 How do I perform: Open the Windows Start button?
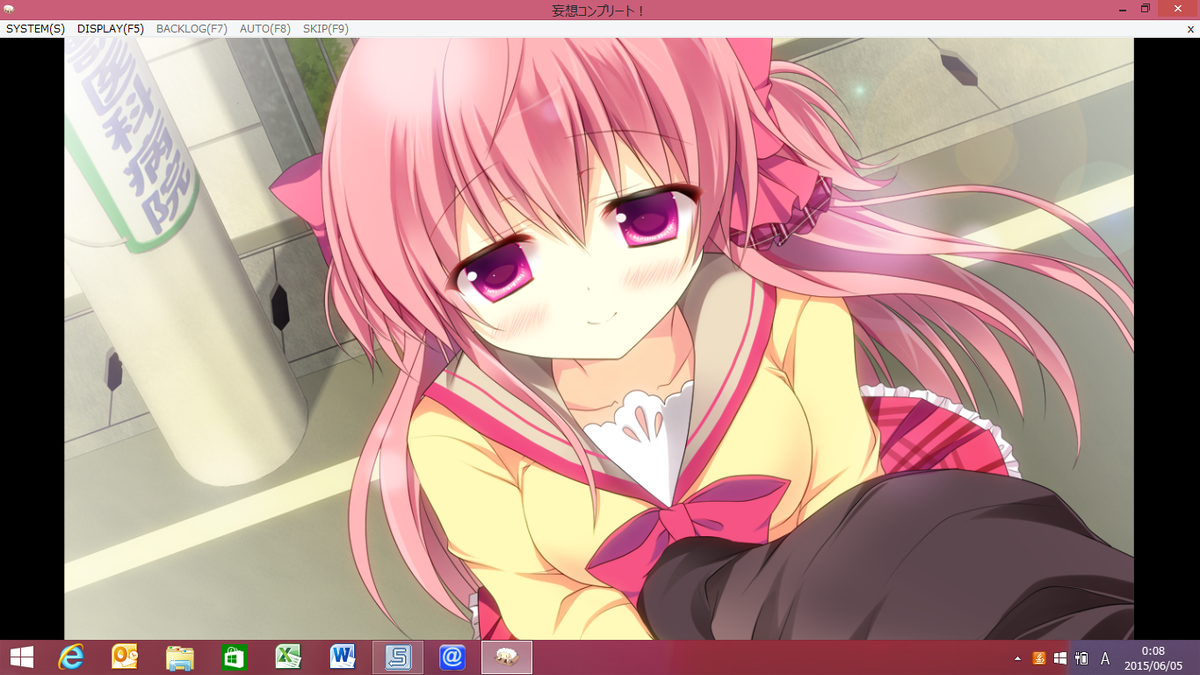[x=21, y=657]
